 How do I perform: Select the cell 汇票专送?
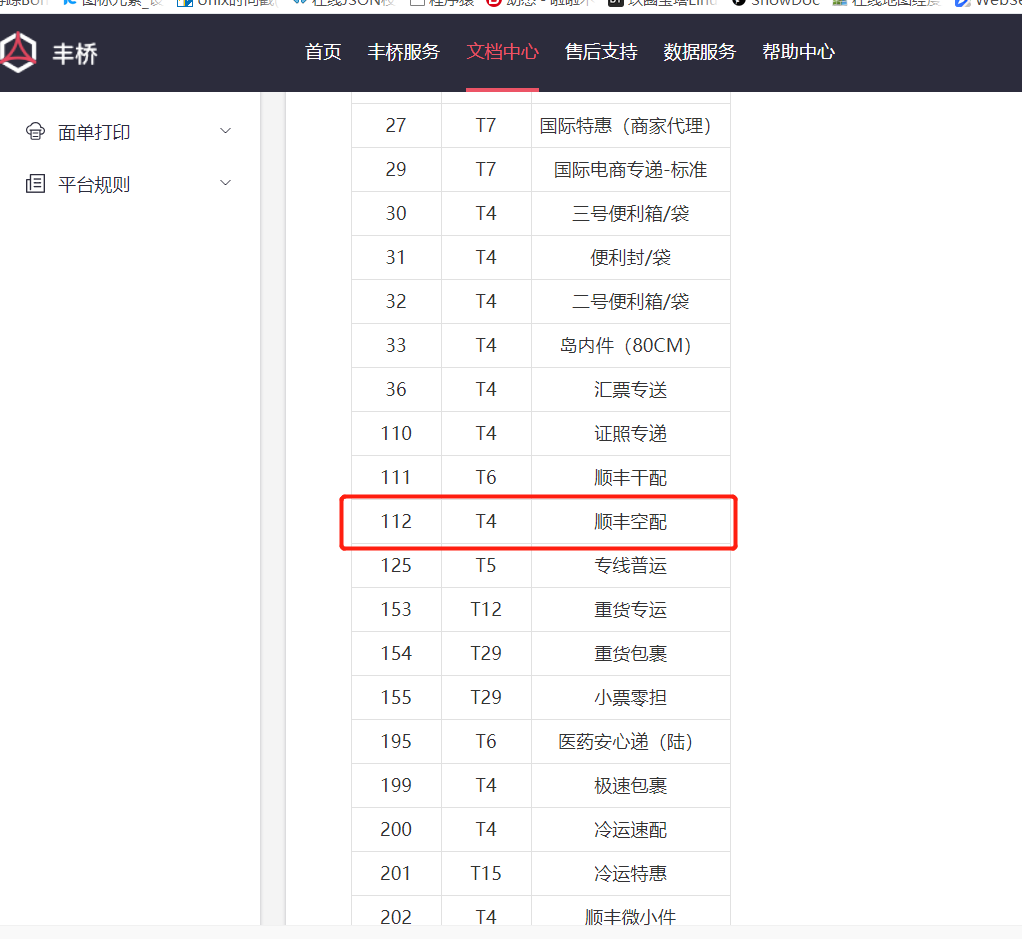click(x=630, y=390)
